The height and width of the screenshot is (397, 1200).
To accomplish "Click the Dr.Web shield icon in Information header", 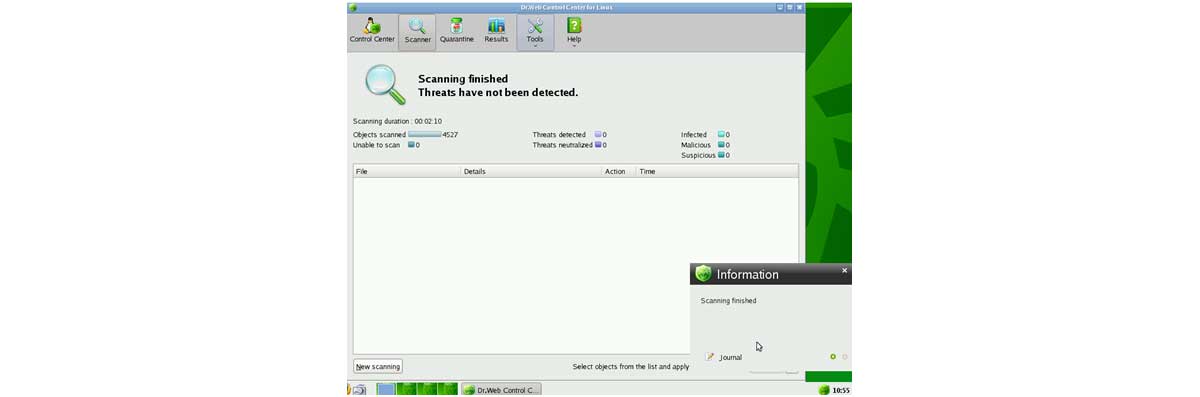I will (x=704, y=273).
